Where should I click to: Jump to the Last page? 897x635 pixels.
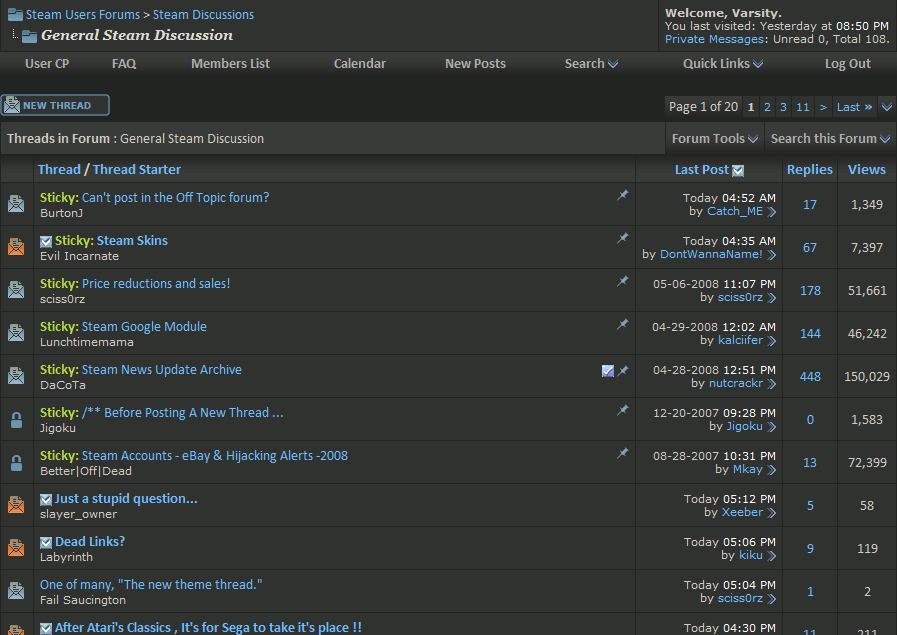pyautogui.click(x=854, y=107)
